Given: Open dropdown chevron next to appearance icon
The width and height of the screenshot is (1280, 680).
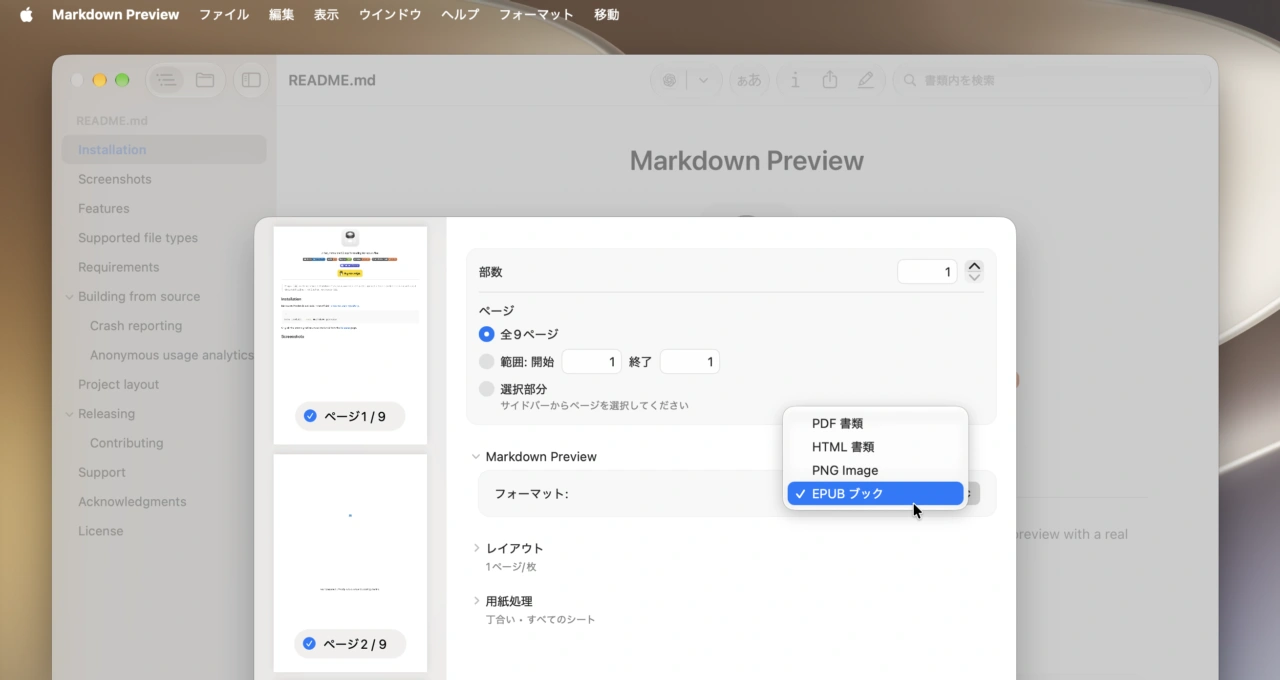Looking at the screenshot, I should [x=703, y=80].
